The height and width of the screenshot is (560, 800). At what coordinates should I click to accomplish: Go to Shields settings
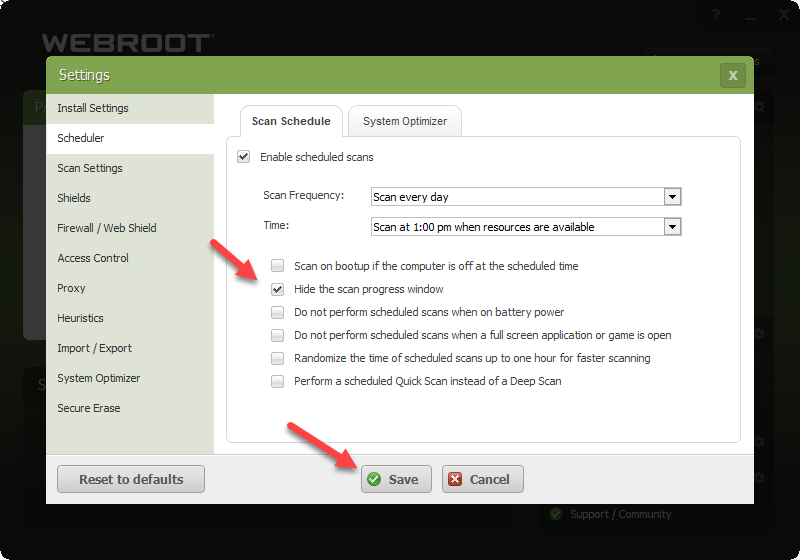coord(130,198)
